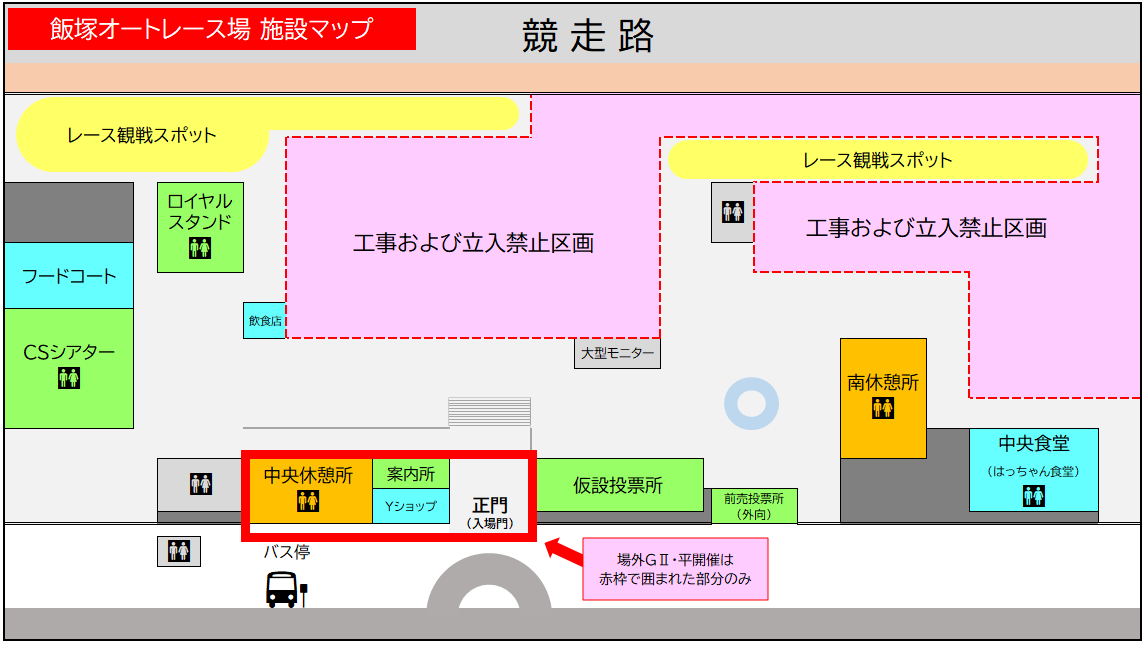Click the Yショップ box
The height and width of the screenshot is (645, 1145).
(x=411, y=506)
